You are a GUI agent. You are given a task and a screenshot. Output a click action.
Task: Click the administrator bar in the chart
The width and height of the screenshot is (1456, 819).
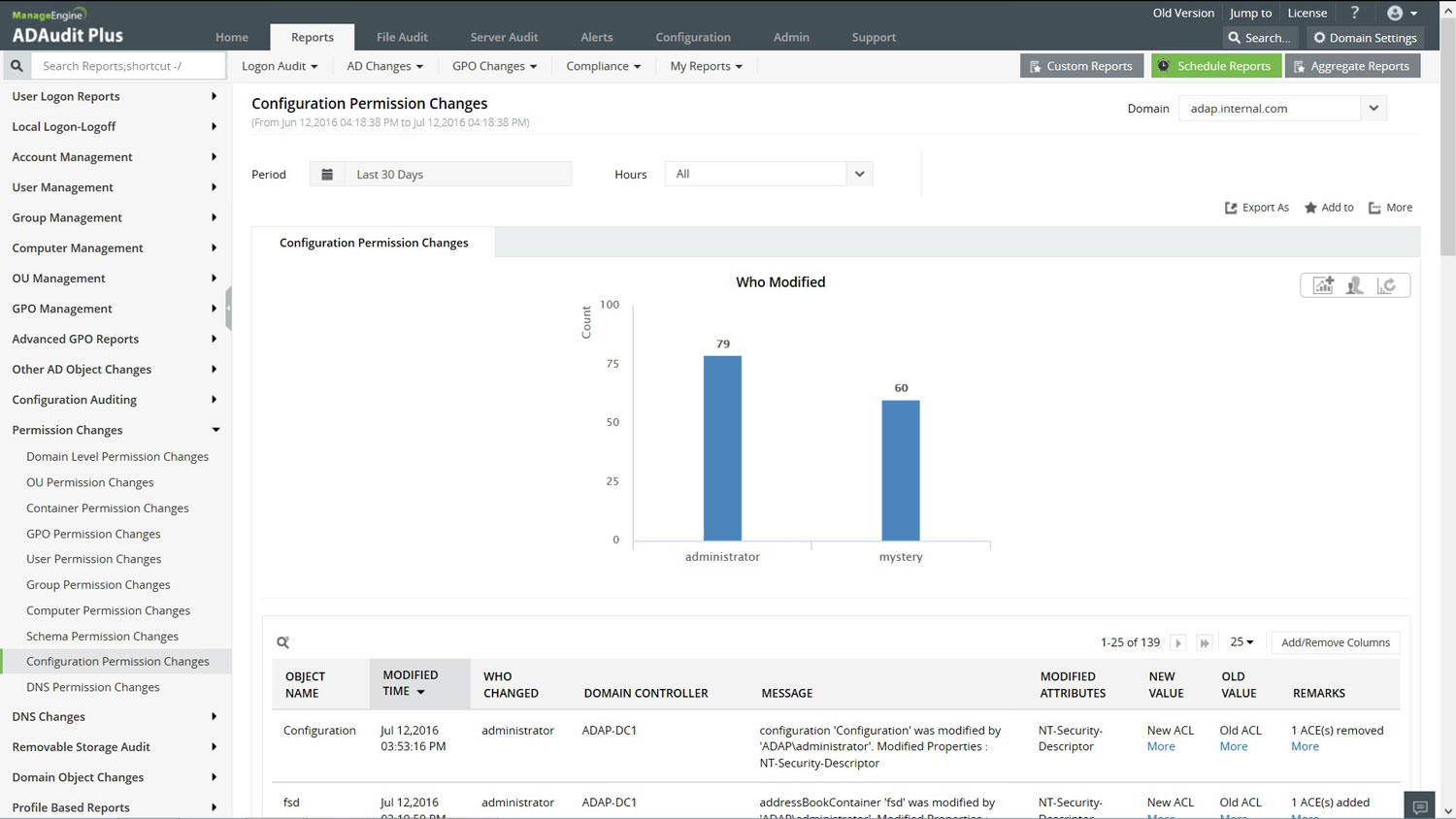click(722, 447)
